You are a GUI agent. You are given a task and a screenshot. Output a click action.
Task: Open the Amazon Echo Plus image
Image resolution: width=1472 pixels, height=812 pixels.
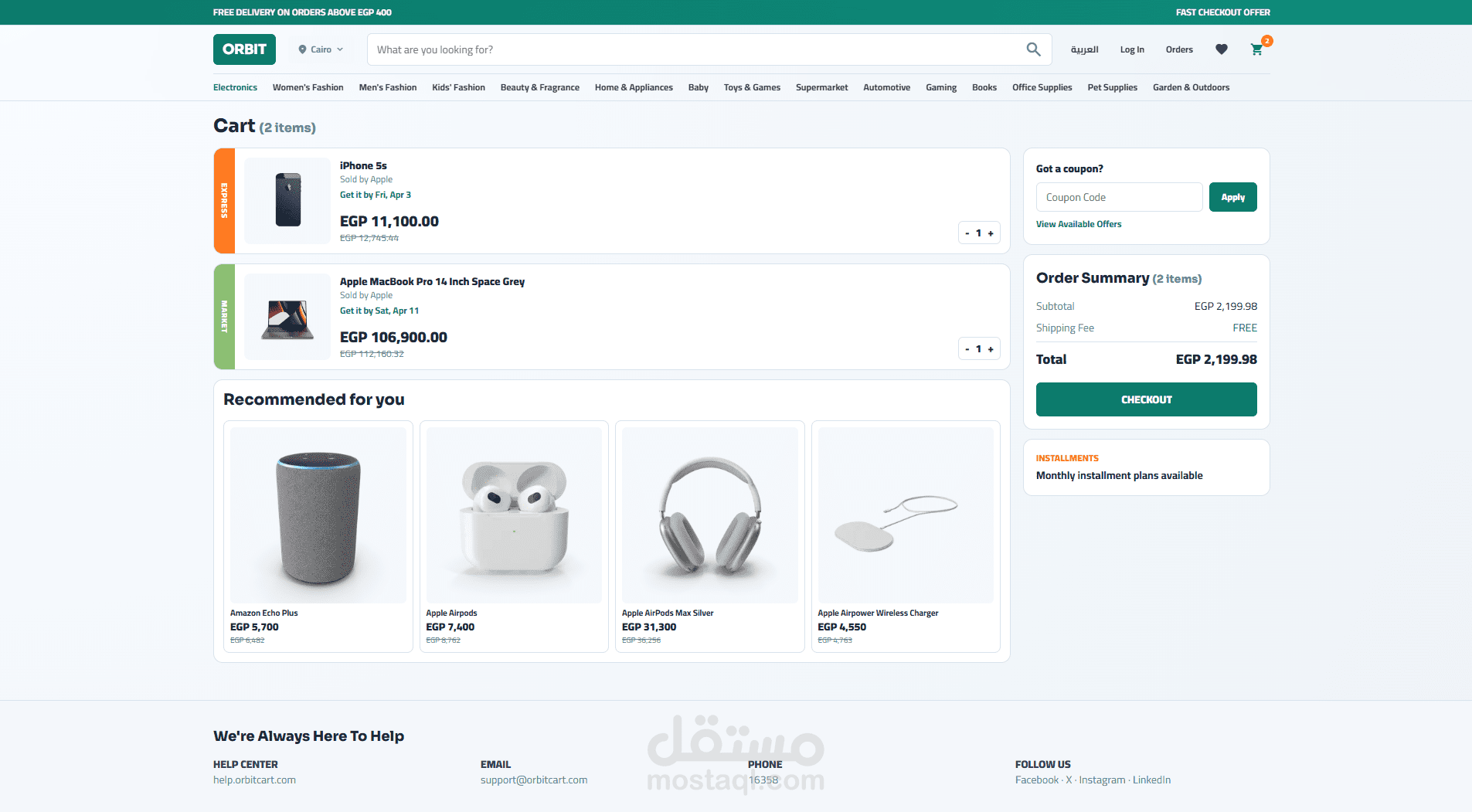[318, 515]
